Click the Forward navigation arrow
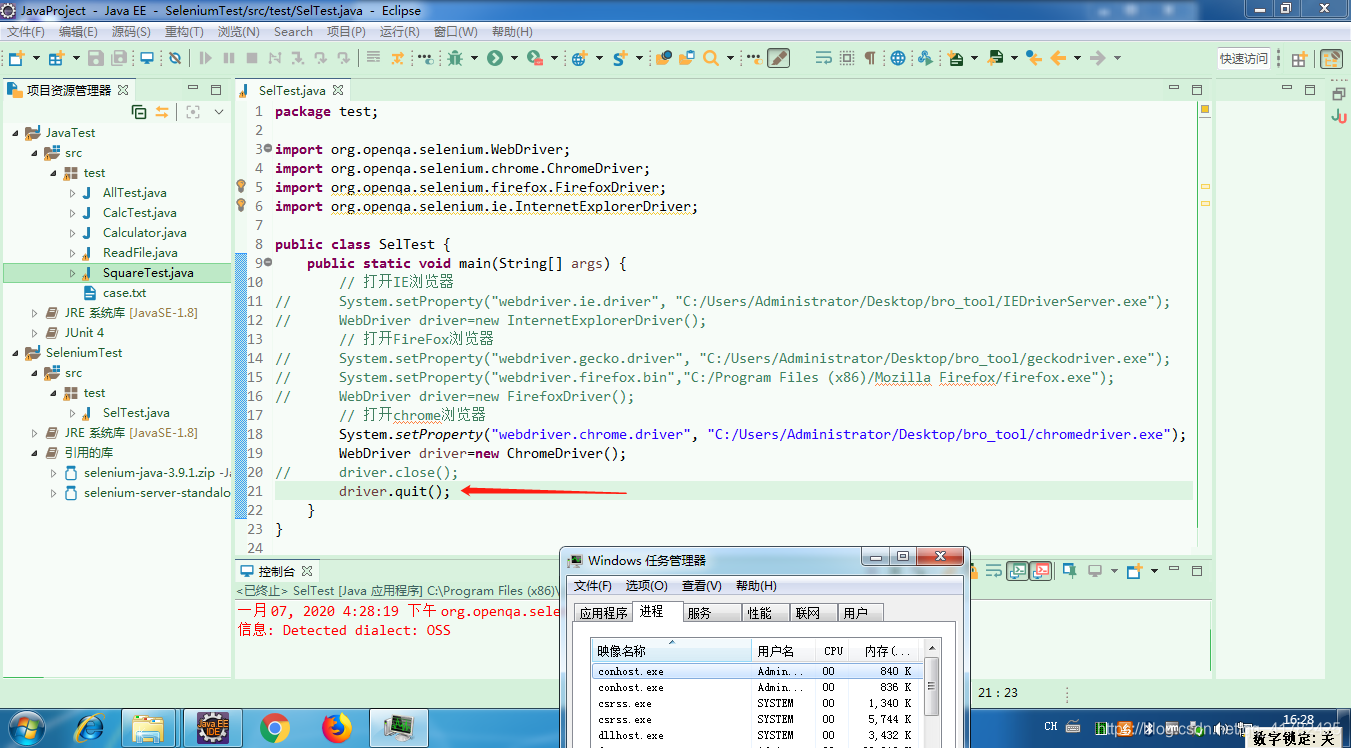The image size is (1351, 748). point(1098,58)
